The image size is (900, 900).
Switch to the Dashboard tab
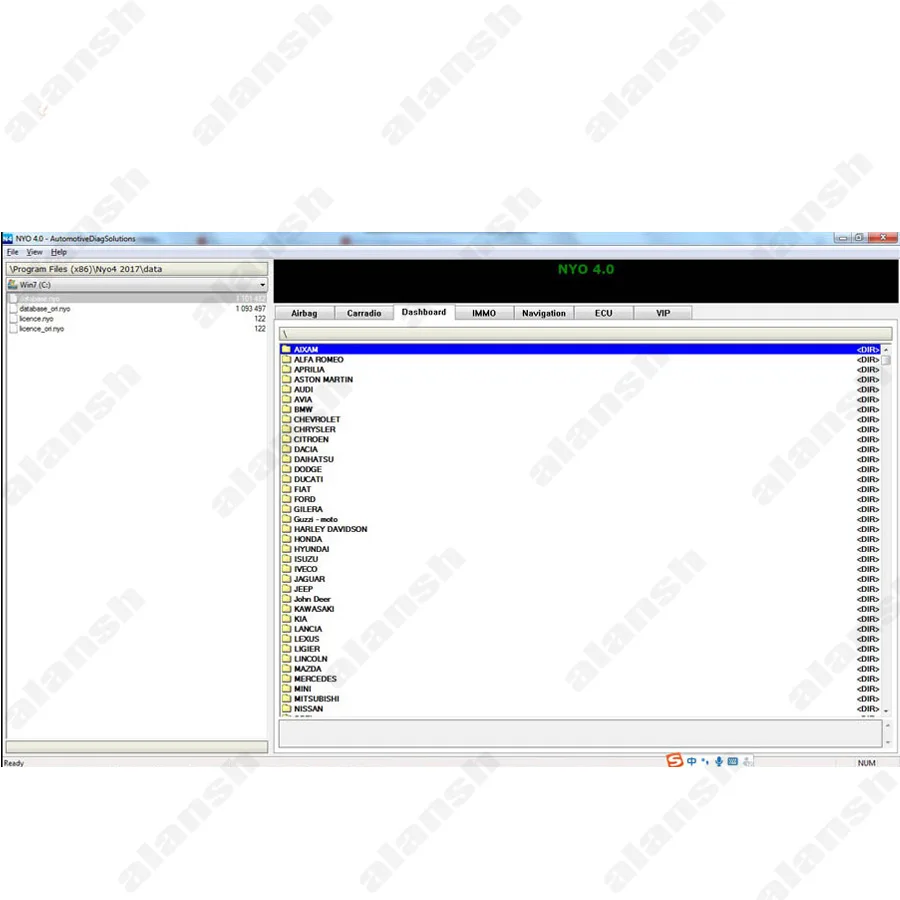[424, 312]
